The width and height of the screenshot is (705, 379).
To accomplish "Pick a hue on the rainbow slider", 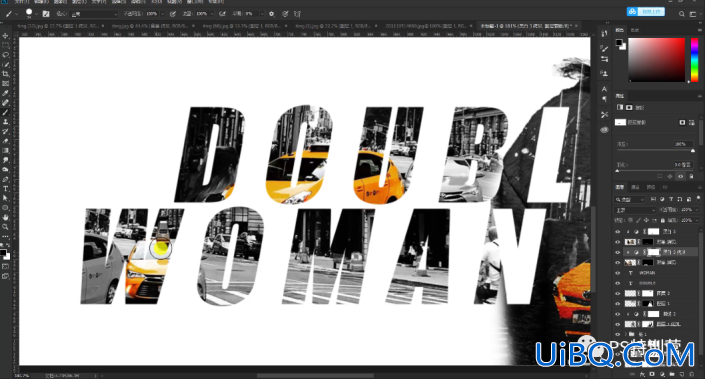I will click(x=694, y=60).
